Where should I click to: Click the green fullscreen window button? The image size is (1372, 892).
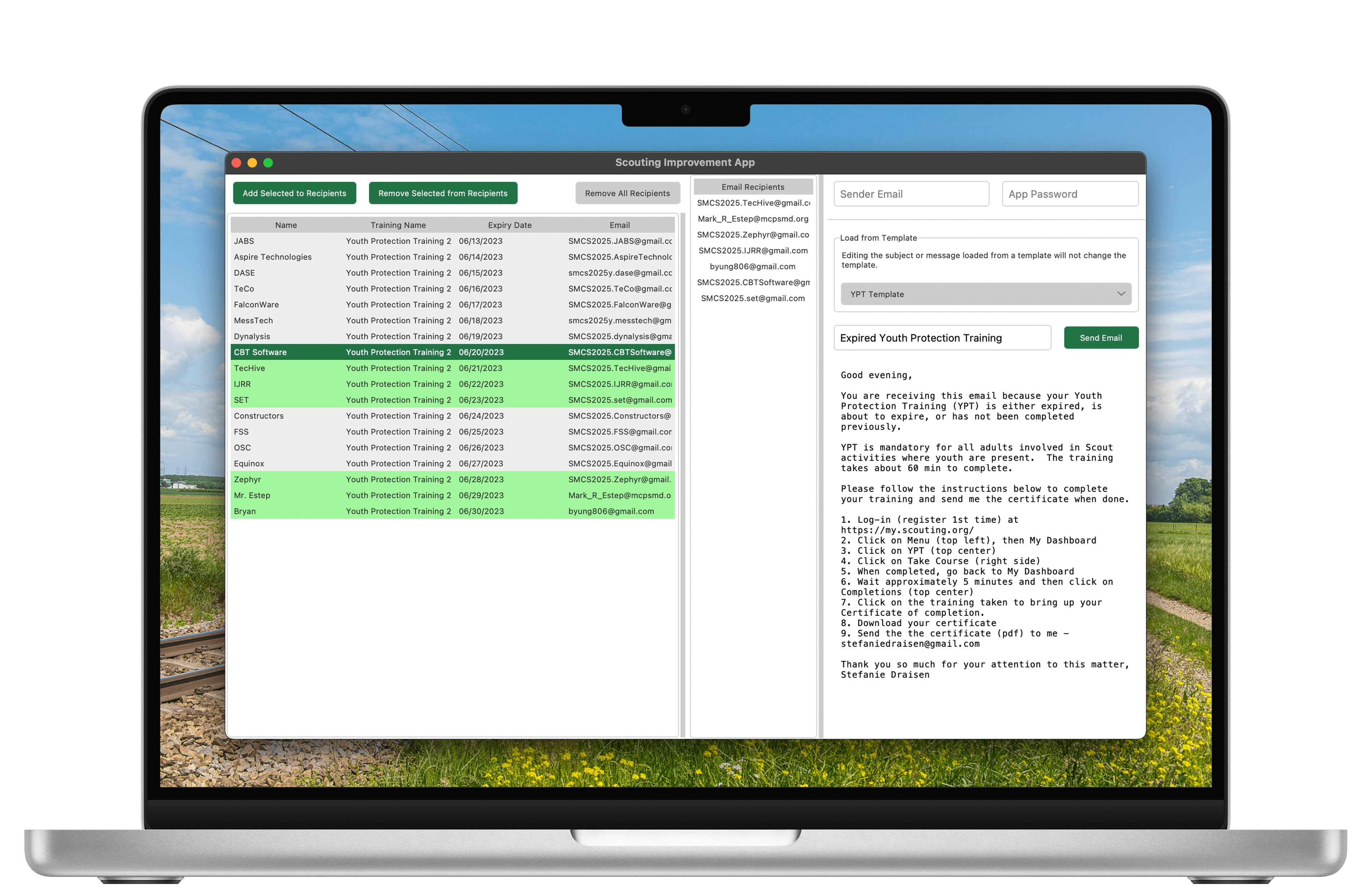point(268,163)
